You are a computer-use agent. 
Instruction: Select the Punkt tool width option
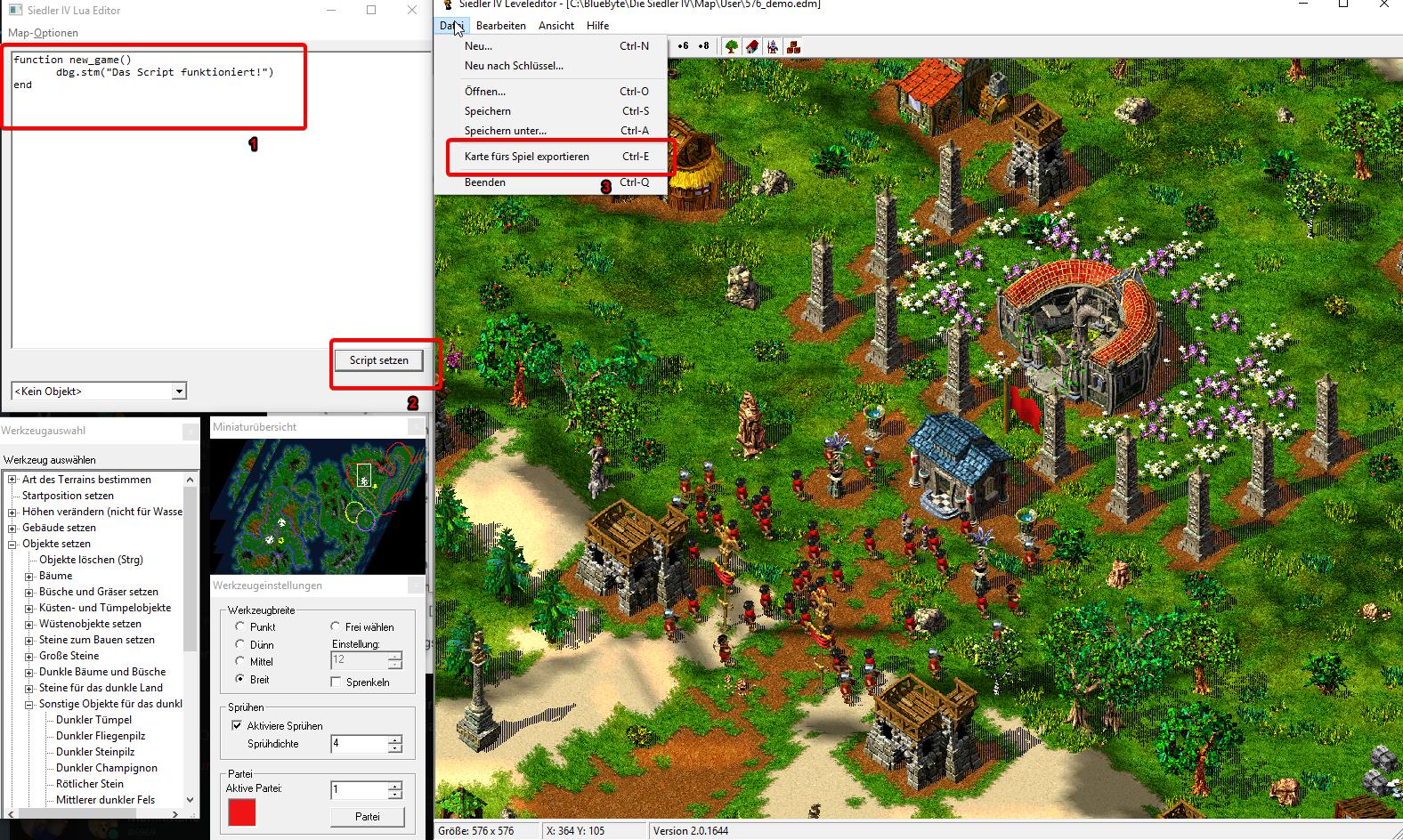coord(240,626)
